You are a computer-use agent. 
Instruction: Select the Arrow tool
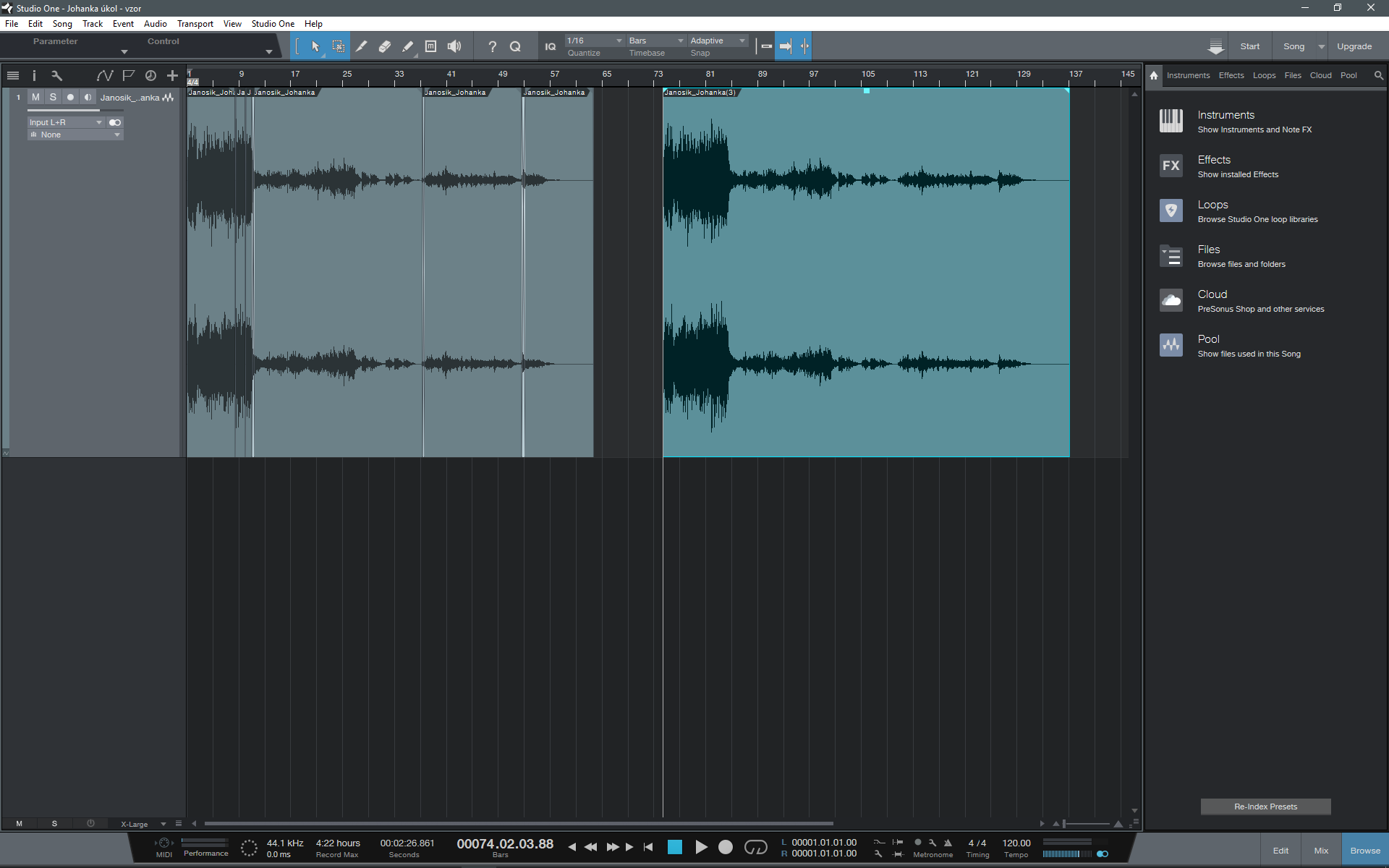(x=315, y=46)
